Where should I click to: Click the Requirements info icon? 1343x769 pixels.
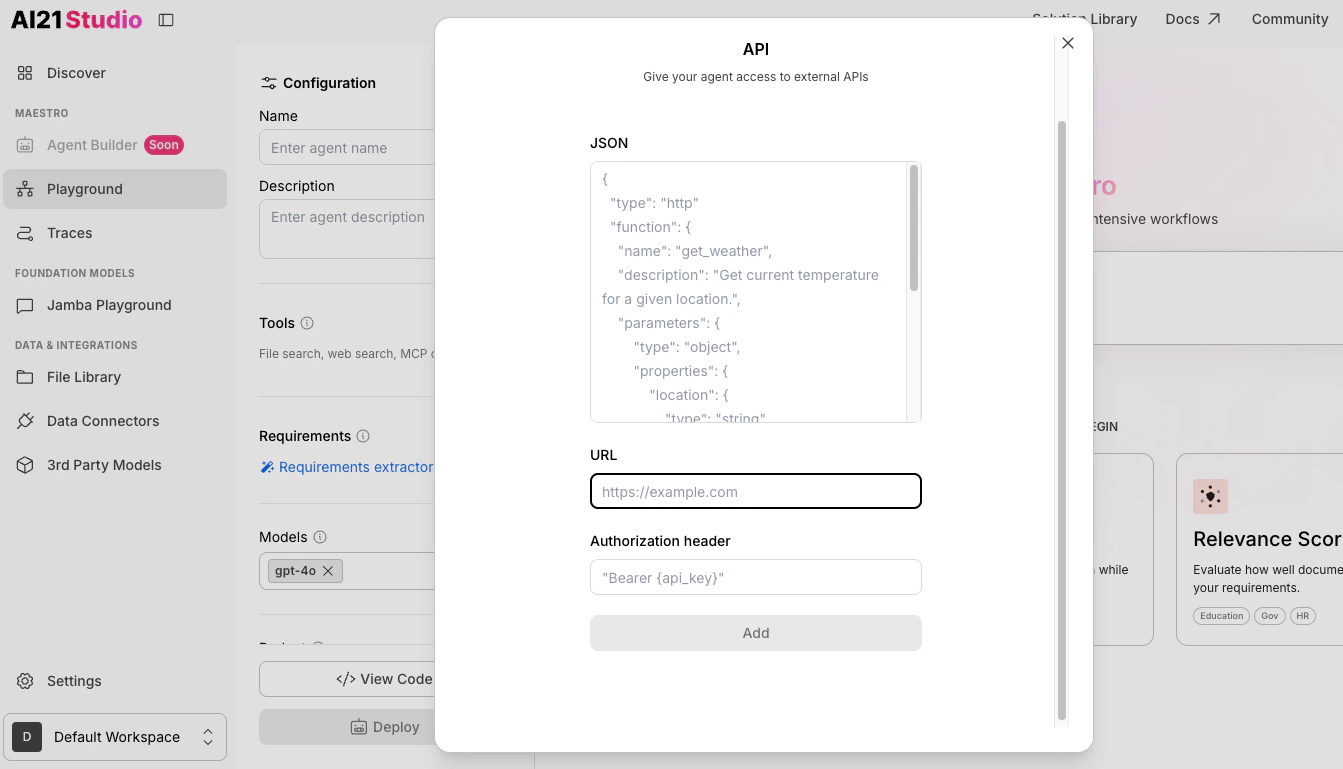coord(363,436)
